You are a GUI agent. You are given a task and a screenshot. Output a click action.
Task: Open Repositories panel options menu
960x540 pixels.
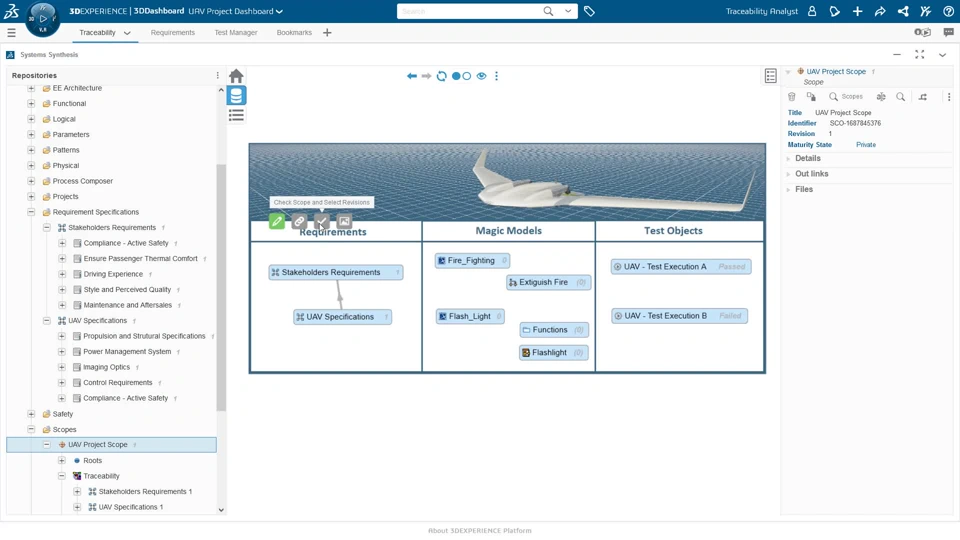217,75
